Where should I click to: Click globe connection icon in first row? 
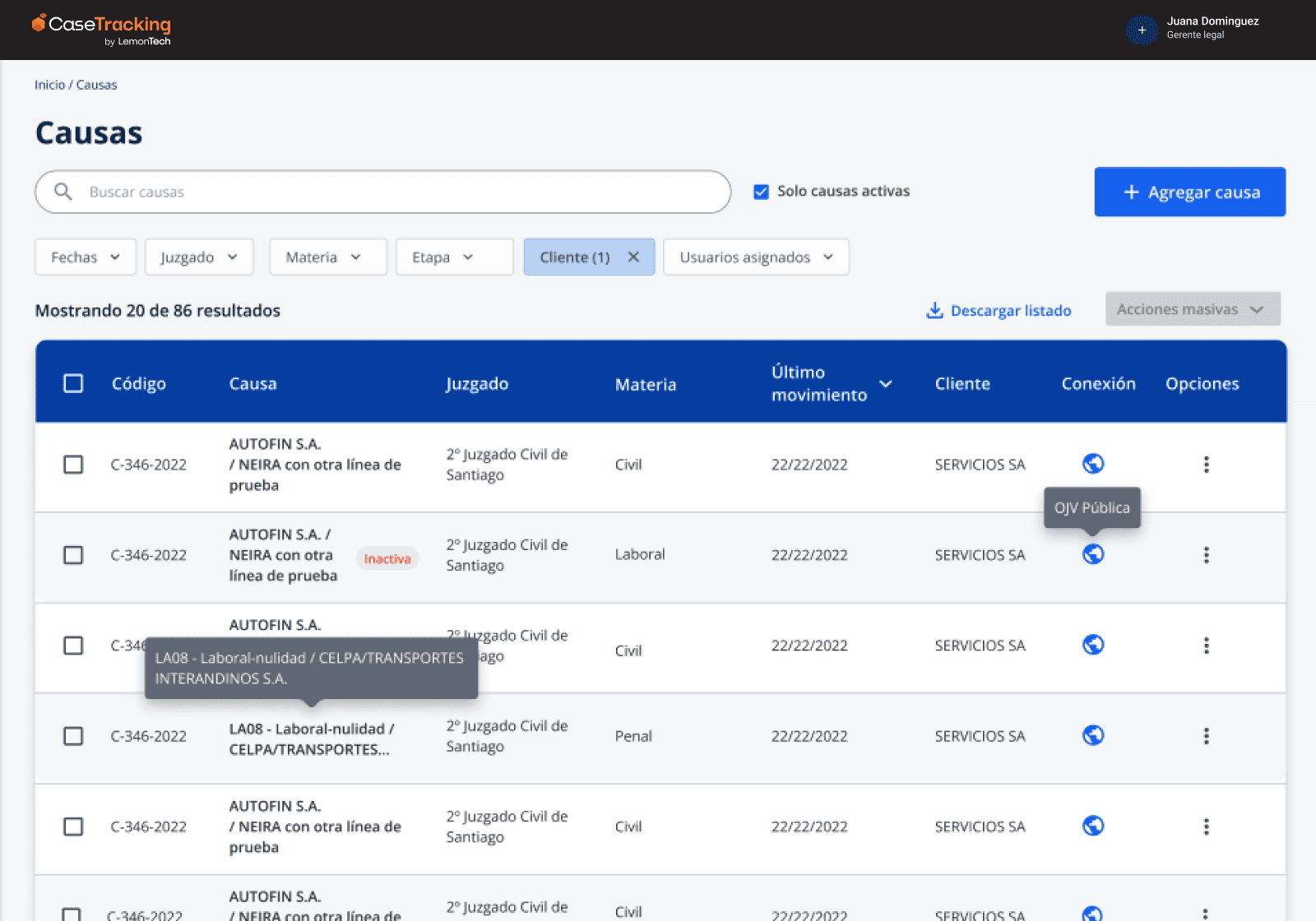click(1092, 464)
